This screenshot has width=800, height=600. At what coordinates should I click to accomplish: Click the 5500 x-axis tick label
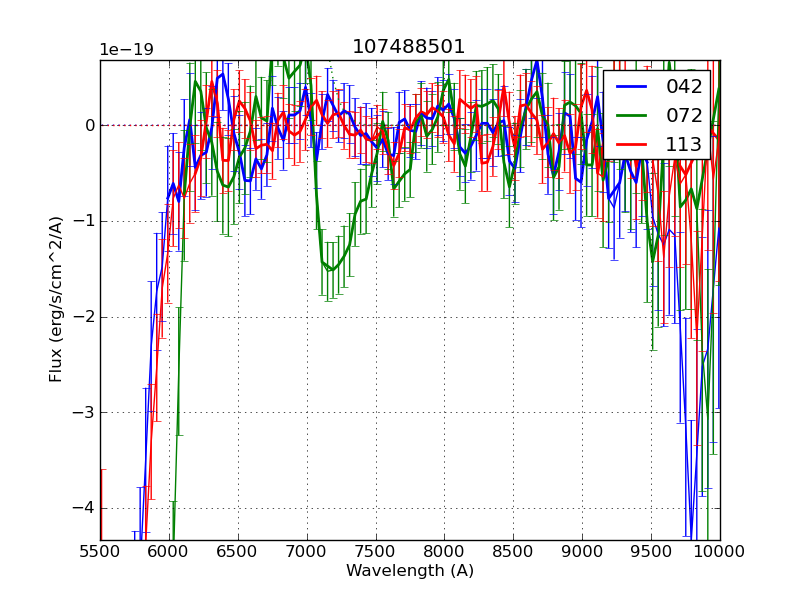[x=100, y=552]
